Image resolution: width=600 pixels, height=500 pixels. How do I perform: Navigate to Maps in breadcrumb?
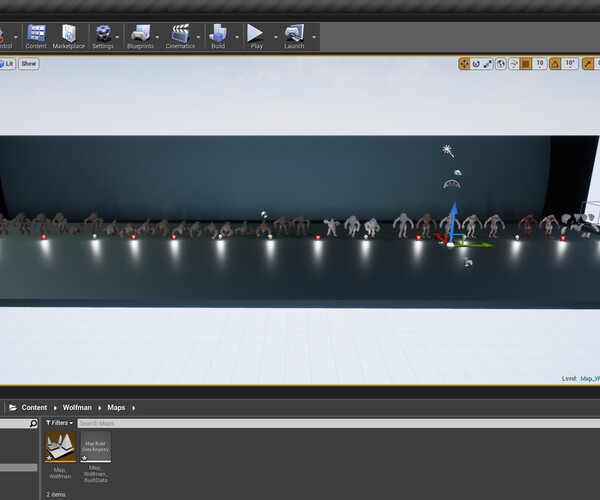pos(116,408)
